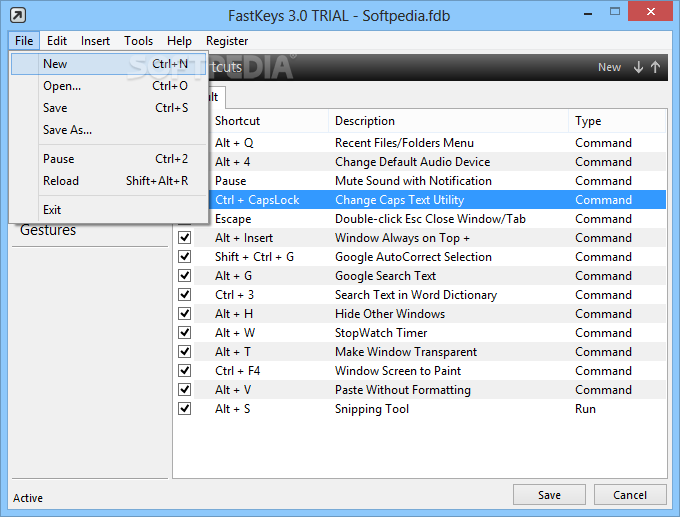Open the Tools menu
Screen dimensions: 680x517
[x=138, y=41]
